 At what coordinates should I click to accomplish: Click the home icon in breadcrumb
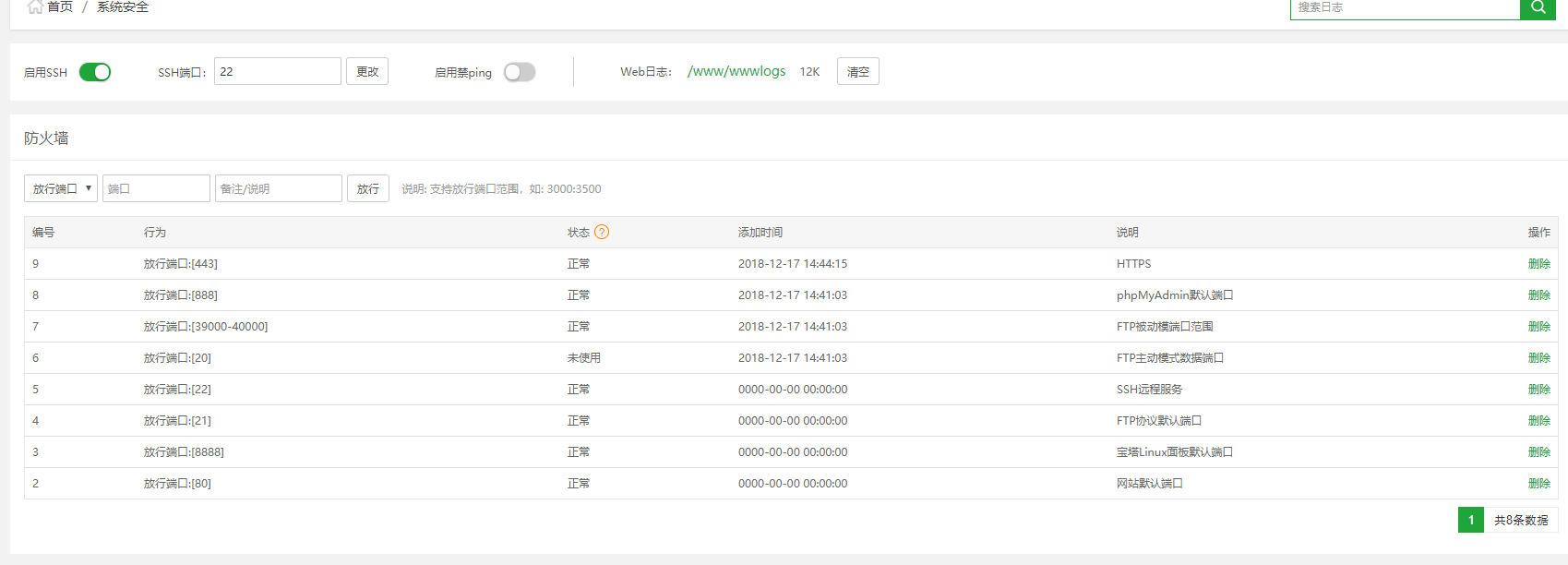click(x=35, y=6)
